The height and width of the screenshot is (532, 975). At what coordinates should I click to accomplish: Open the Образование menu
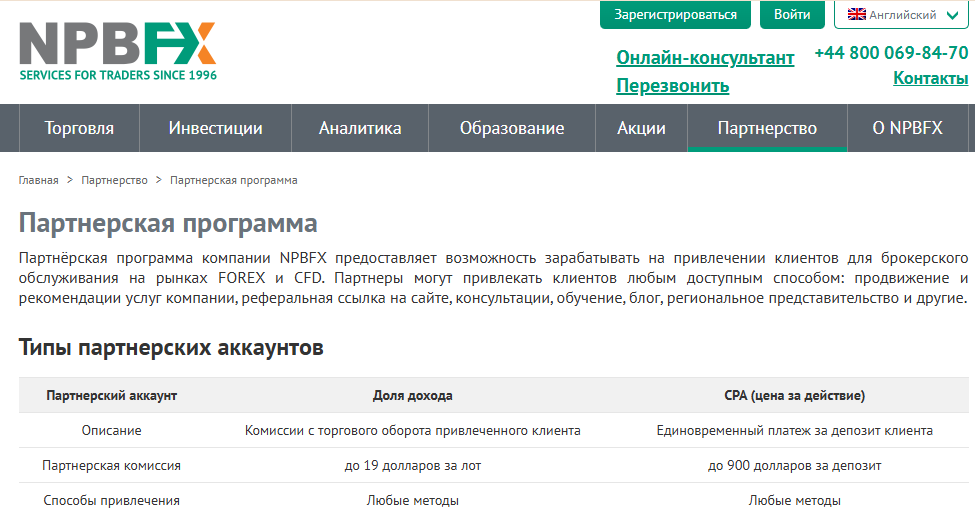512,128
